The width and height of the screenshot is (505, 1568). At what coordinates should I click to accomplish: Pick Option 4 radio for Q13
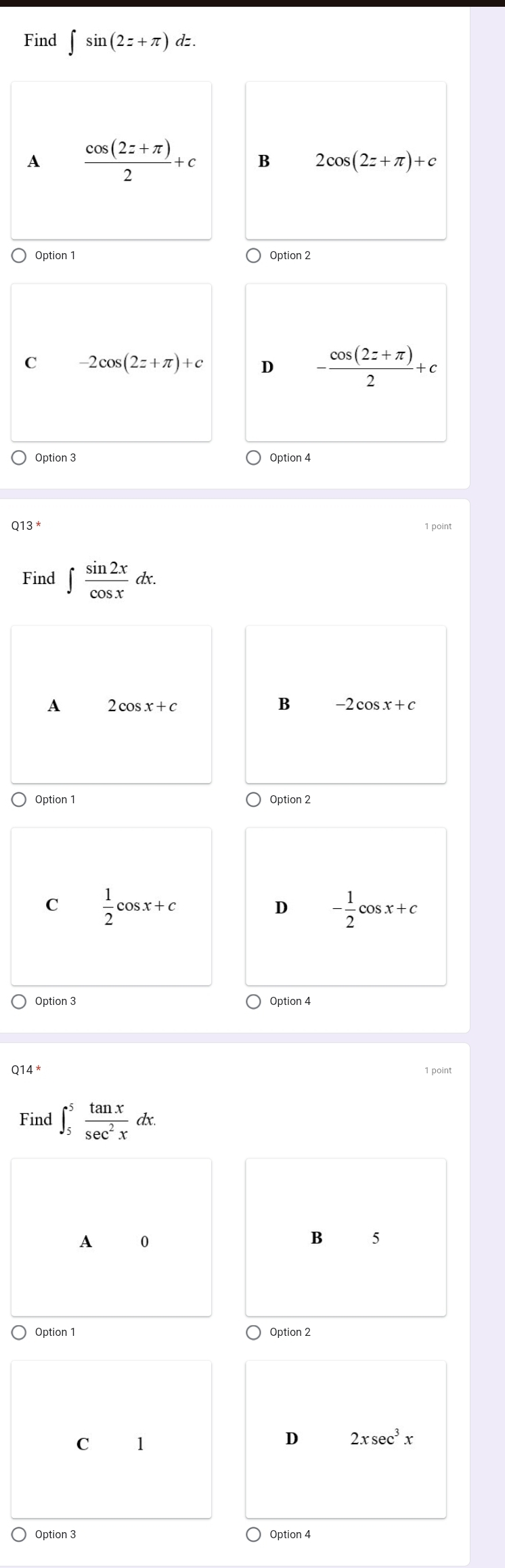(x=254, y=1001)
